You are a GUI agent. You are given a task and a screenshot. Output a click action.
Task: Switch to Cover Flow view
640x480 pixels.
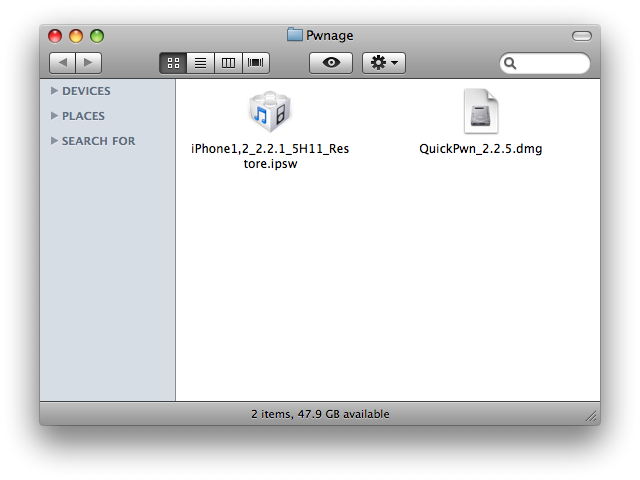[x=256, y=63]
